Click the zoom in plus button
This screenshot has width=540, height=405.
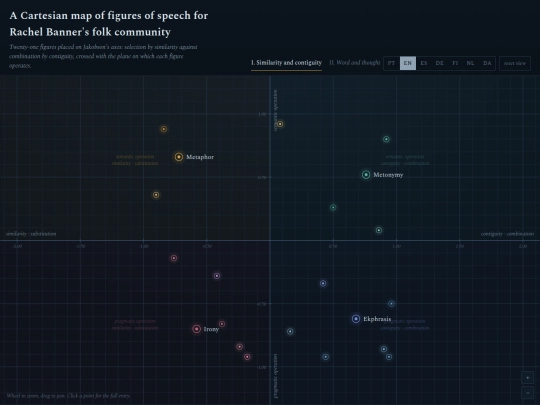pyautogui.click(x=527, y=377)
